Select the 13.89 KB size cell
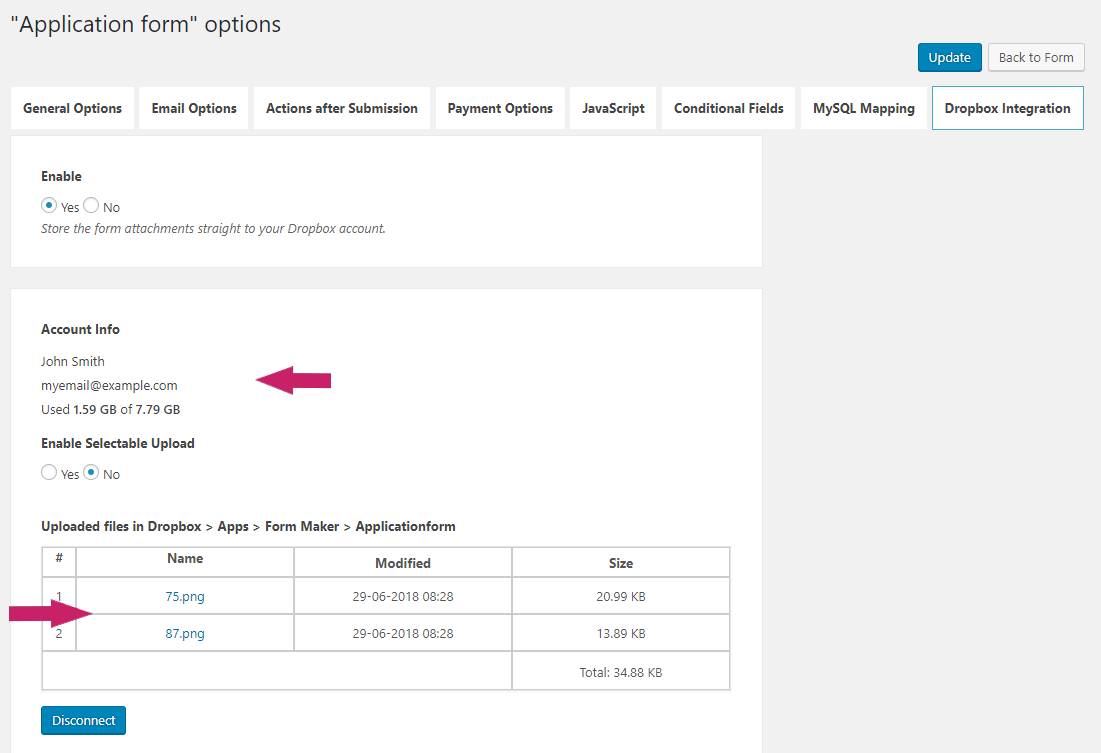The width and height of the screenshot is (1101, 753). pos(621,634)
